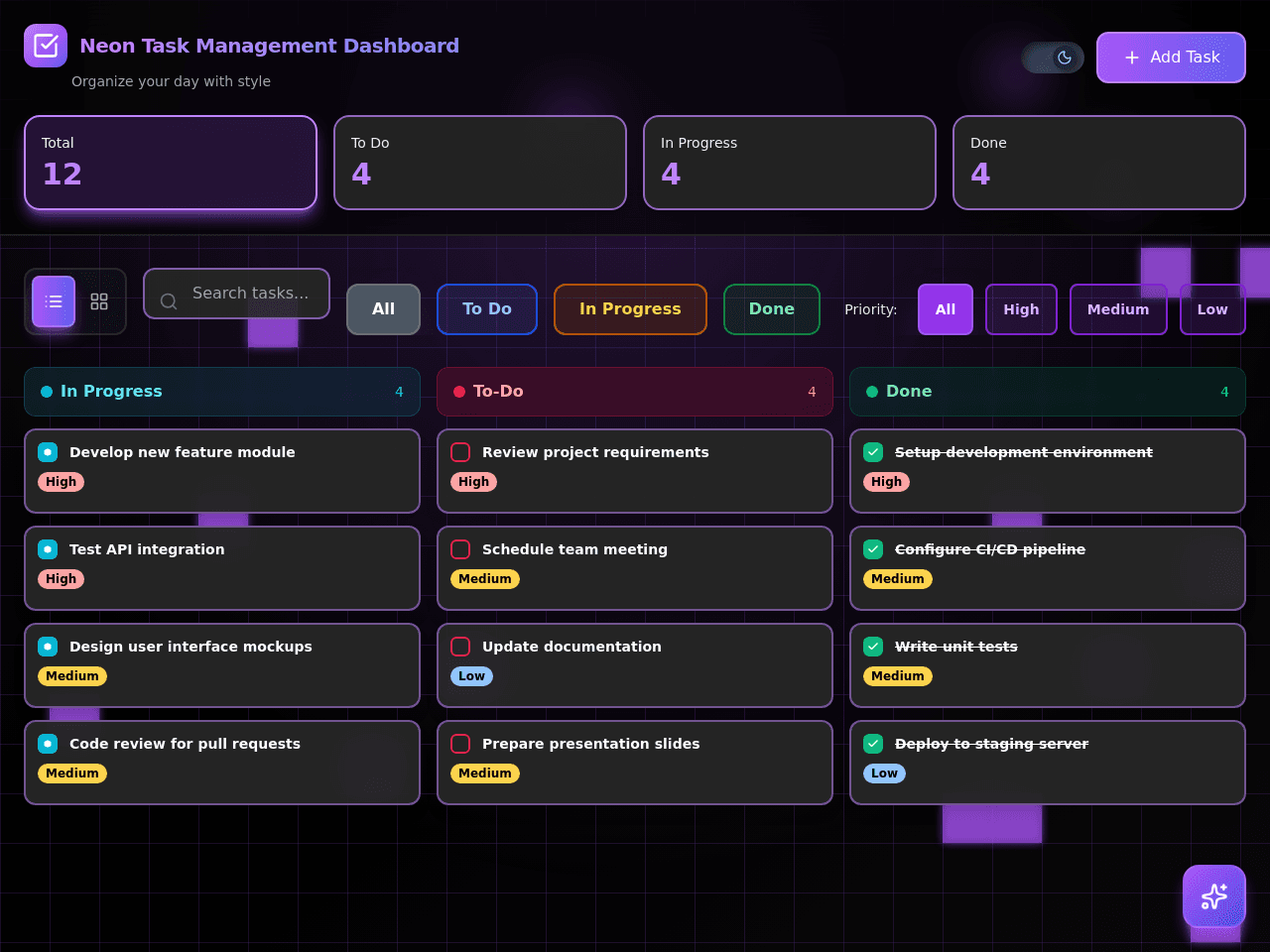Check Update documentation checkbox

pyautogui.click(x=460, y=647)
